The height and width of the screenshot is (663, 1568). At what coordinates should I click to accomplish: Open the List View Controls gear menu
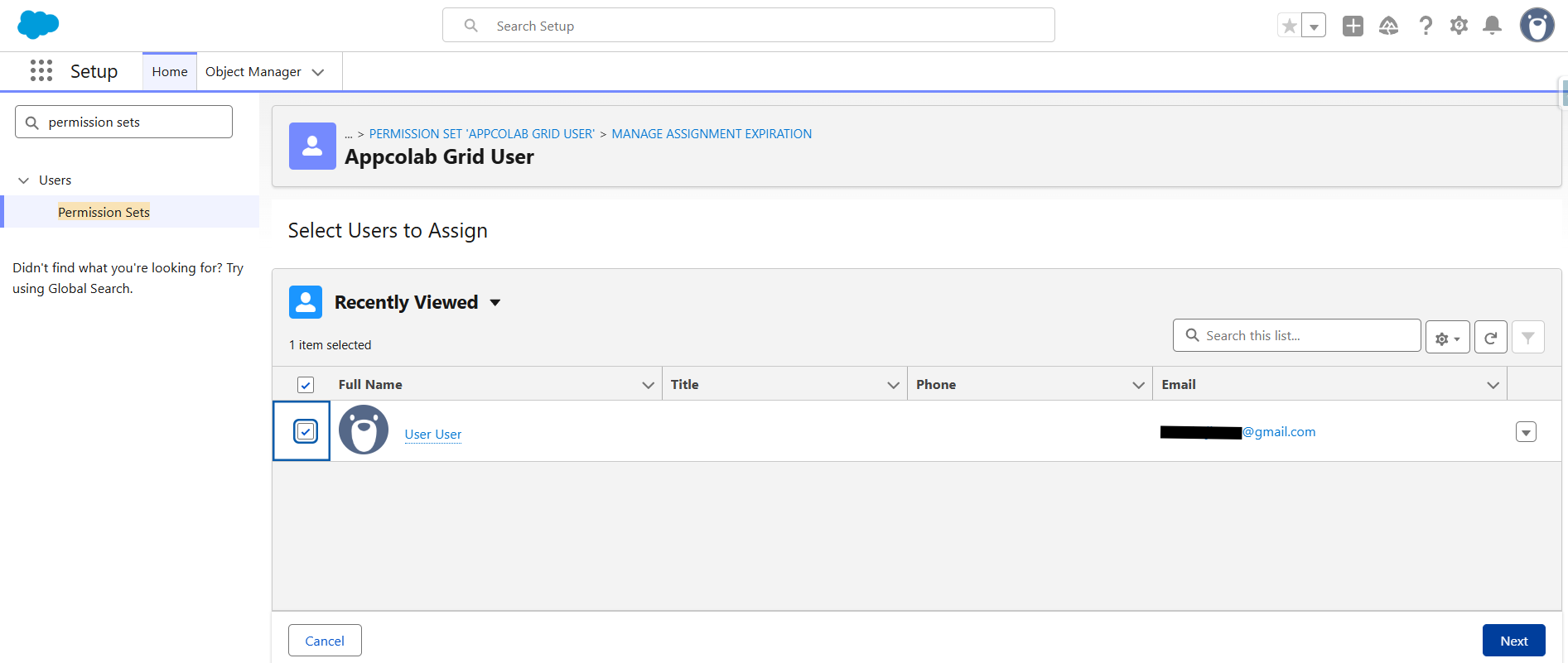1448,338
